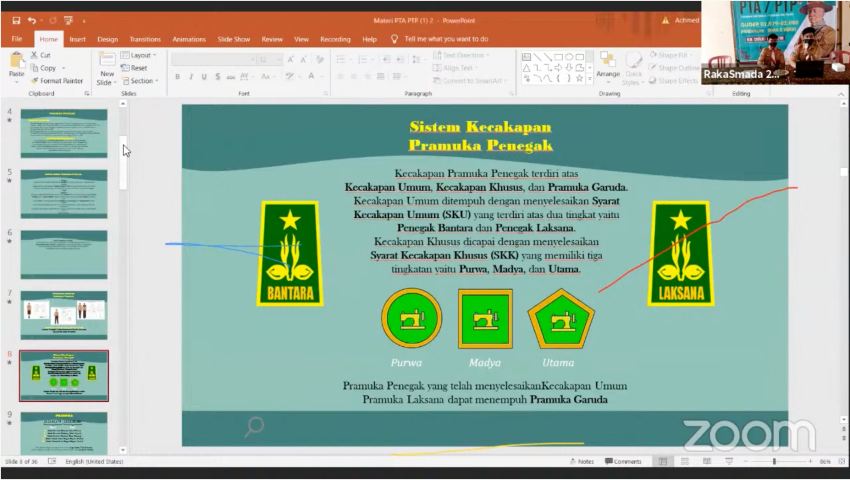This screenshot has height=480, width=850.
Task: Click the Arrange icon in Drawing group
Action: 607,66
